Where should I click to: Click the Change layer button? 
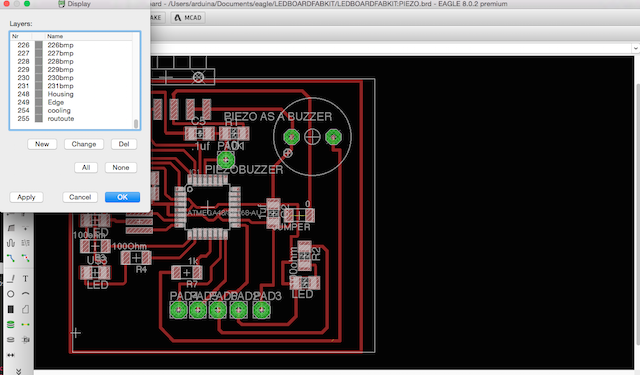click(84, 144)
